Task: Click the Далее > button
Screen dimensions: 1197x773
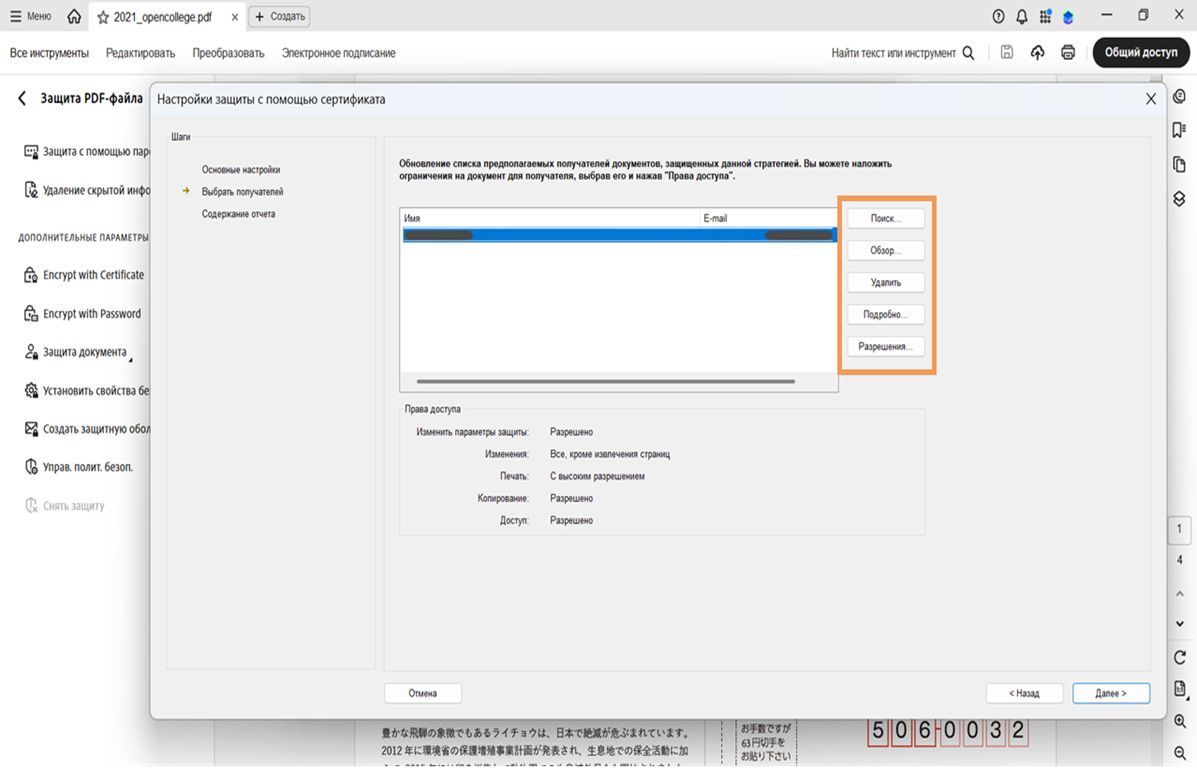Action: (1111, 693)
